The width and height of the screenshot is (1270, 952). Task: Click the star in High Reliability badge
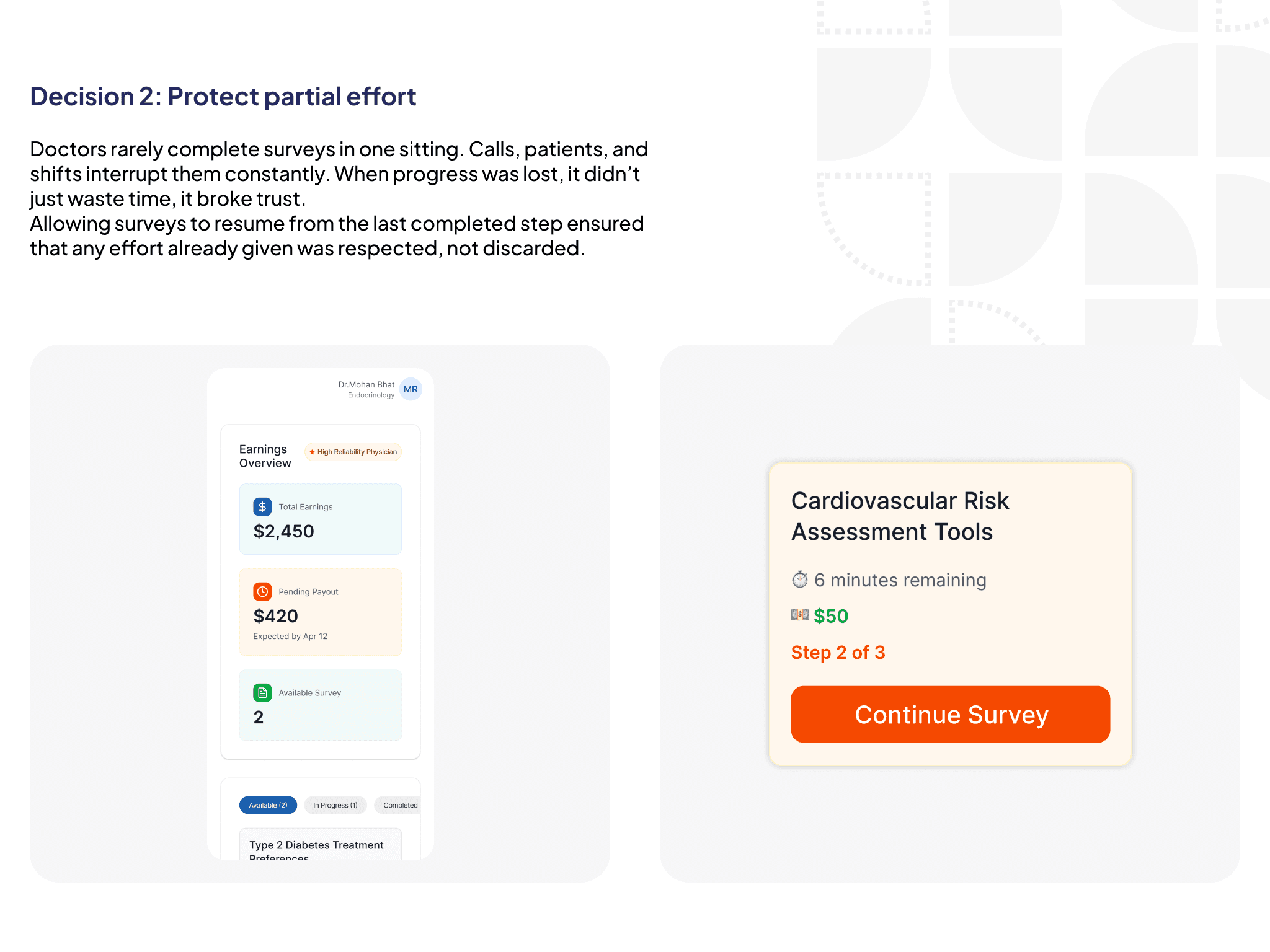coord(313,452)
